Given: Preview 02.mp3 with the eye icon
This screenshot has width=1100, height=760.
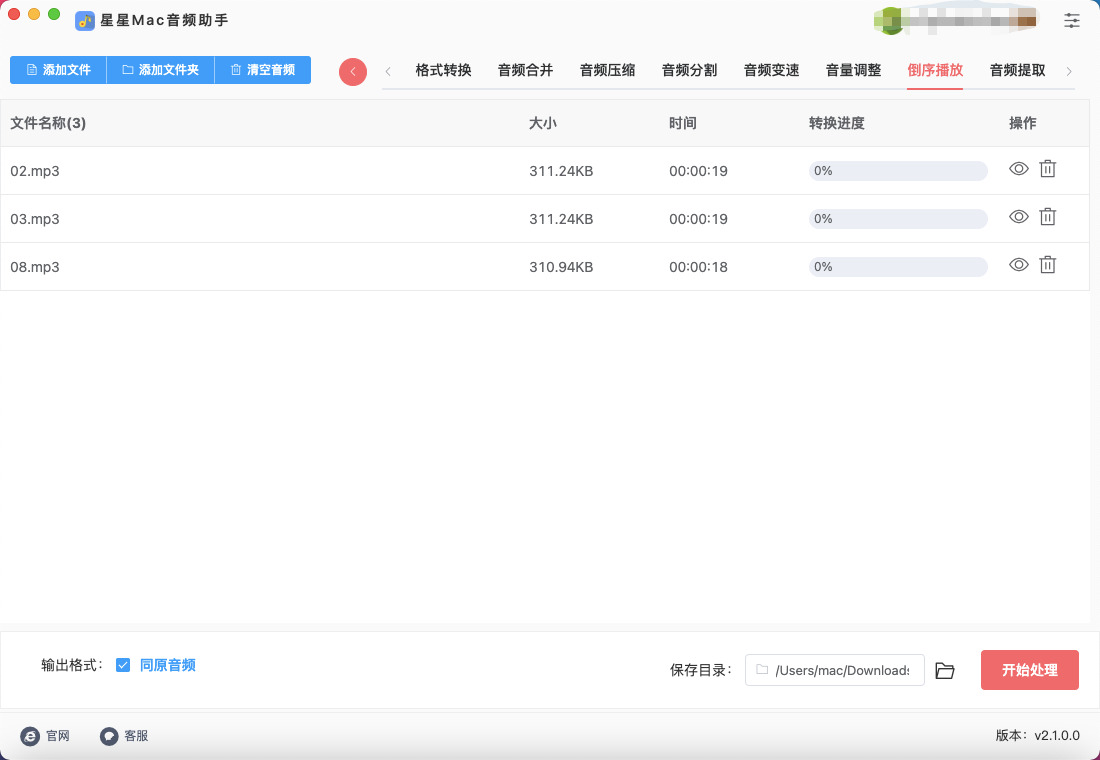Looking at the screenshot, I should 1018,169.
